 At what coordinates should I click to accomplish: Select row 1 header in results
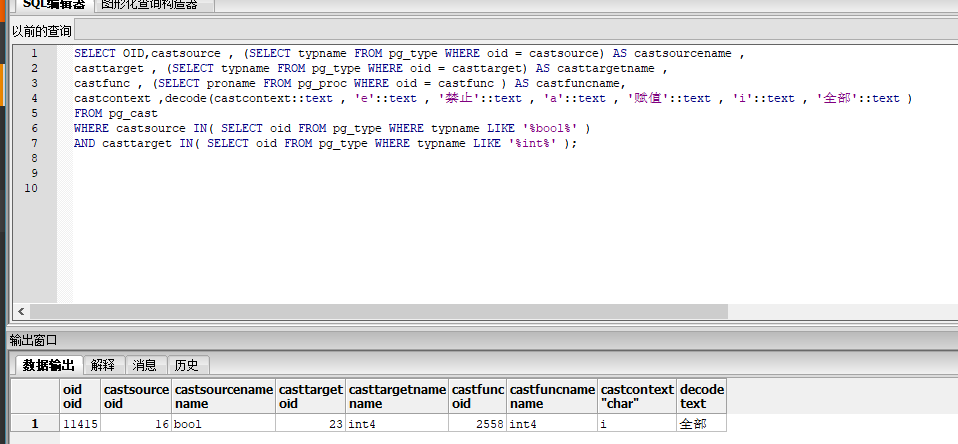pyautogui.click(x=35, y=423)
